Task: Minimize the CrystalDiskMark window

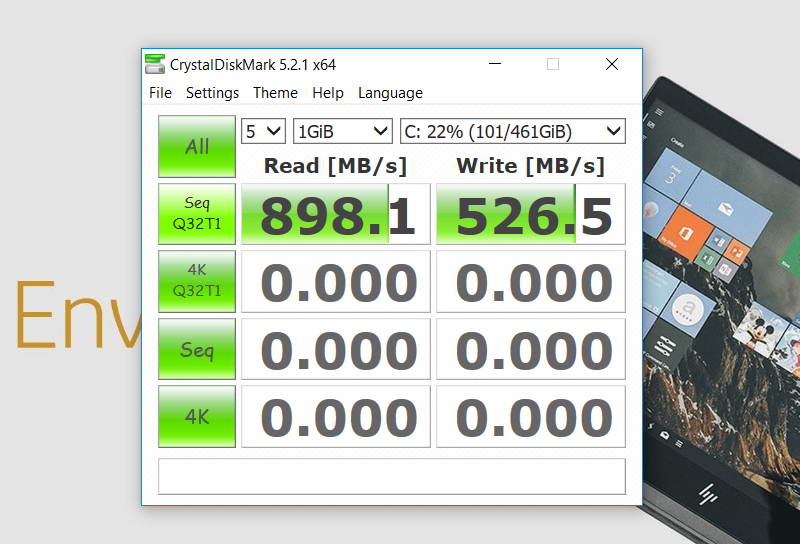Action: click(x=494, y=64)
